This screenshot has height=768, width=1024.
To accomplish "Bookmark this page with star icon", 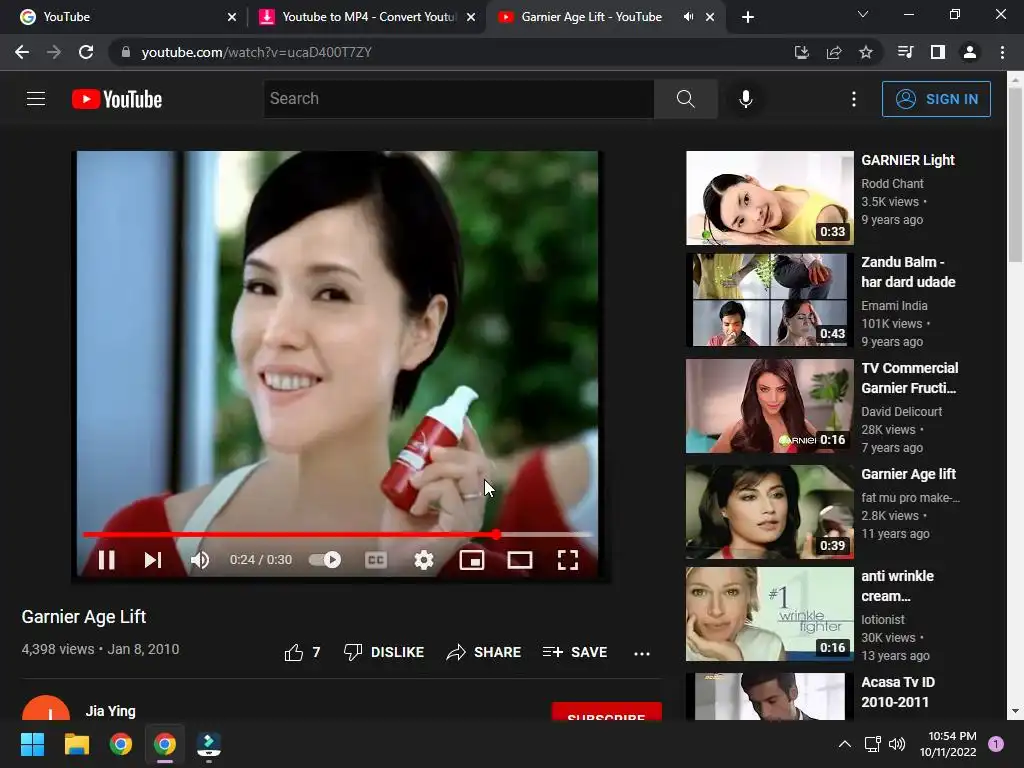I will (x=866, y=52).
